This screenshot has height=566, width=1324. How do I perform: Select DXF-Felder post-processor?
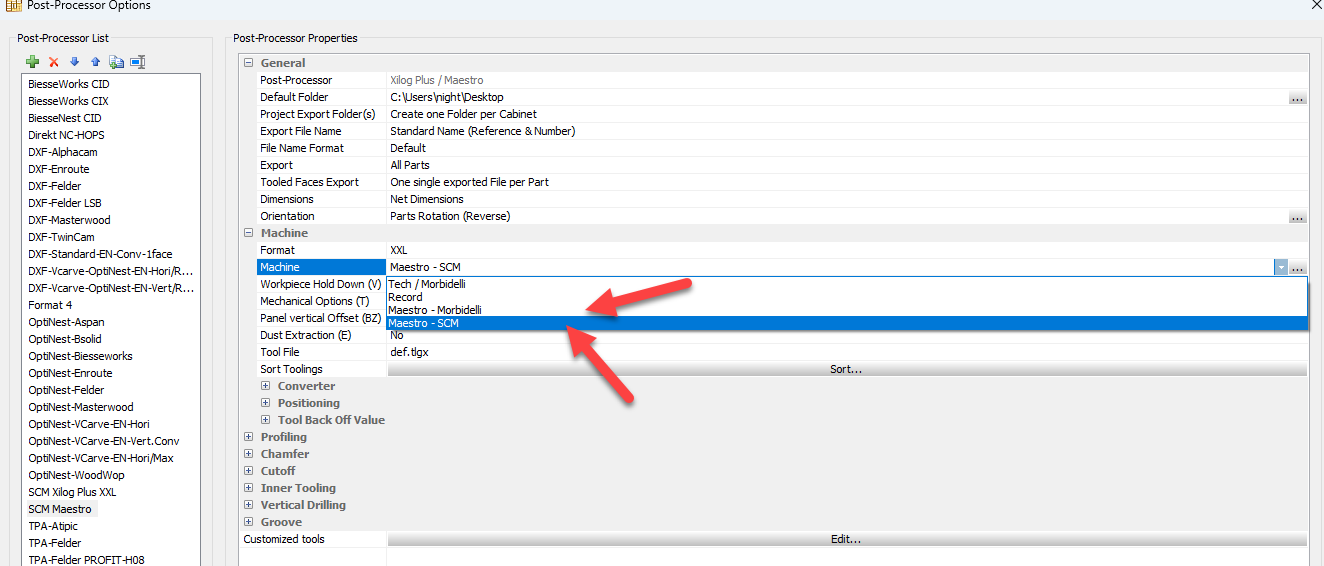coord(55,186)
